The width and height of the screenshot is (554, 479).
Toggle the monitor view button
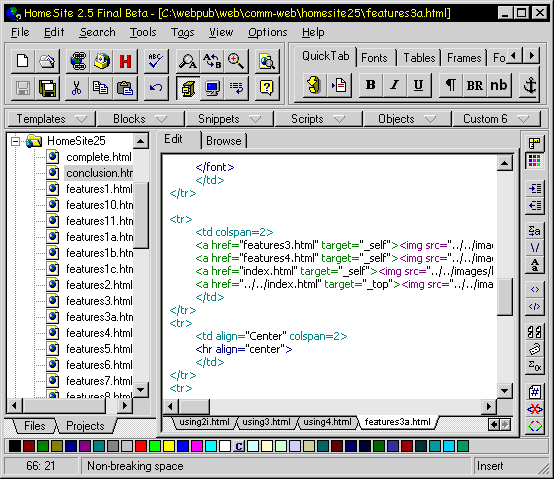212,88
